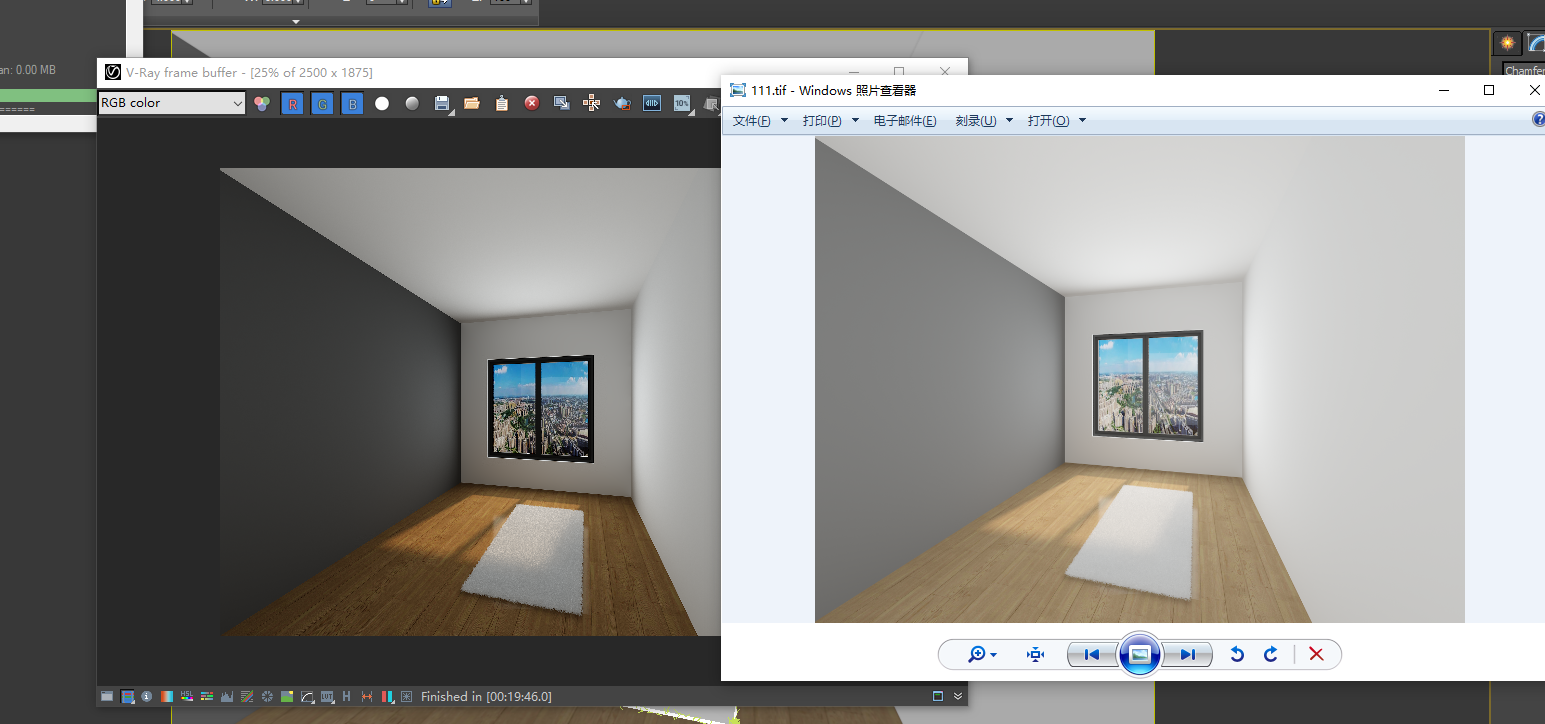Click the link VFB to PDPlayer icon

click(652, 103)
